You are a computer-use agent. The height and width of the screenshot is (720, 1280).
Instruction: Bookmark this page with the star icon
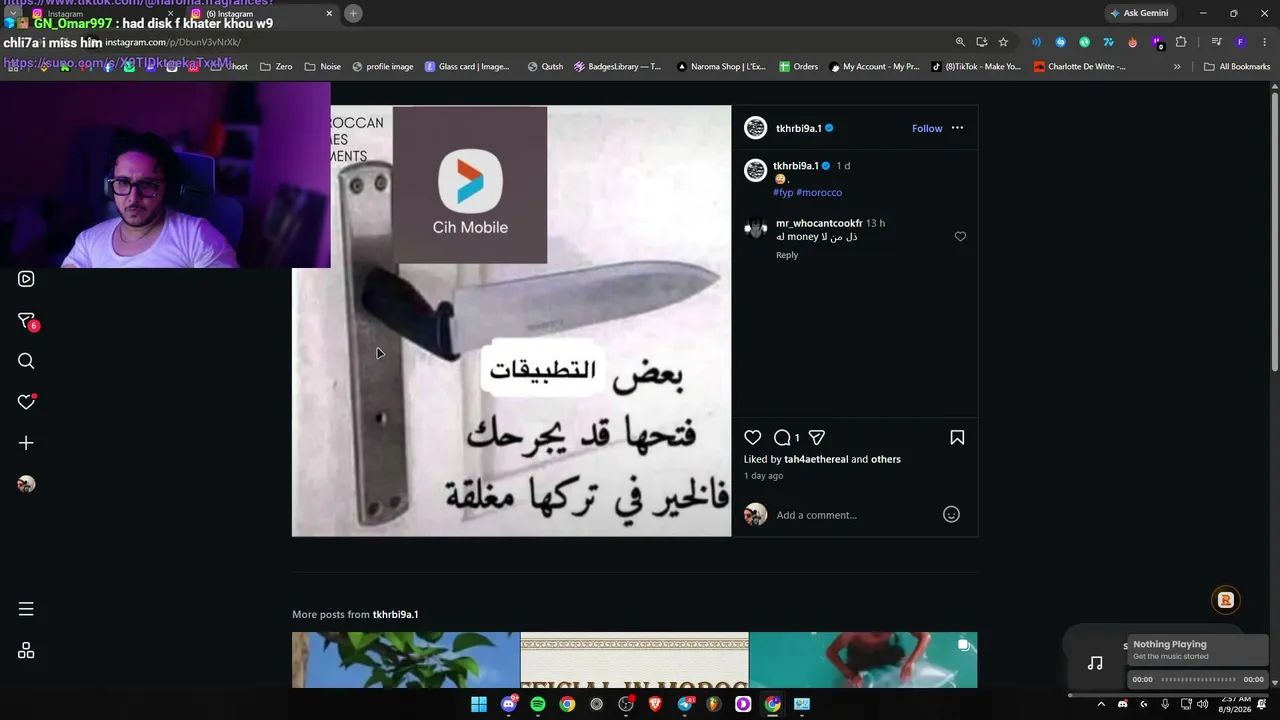[1003, 42]
